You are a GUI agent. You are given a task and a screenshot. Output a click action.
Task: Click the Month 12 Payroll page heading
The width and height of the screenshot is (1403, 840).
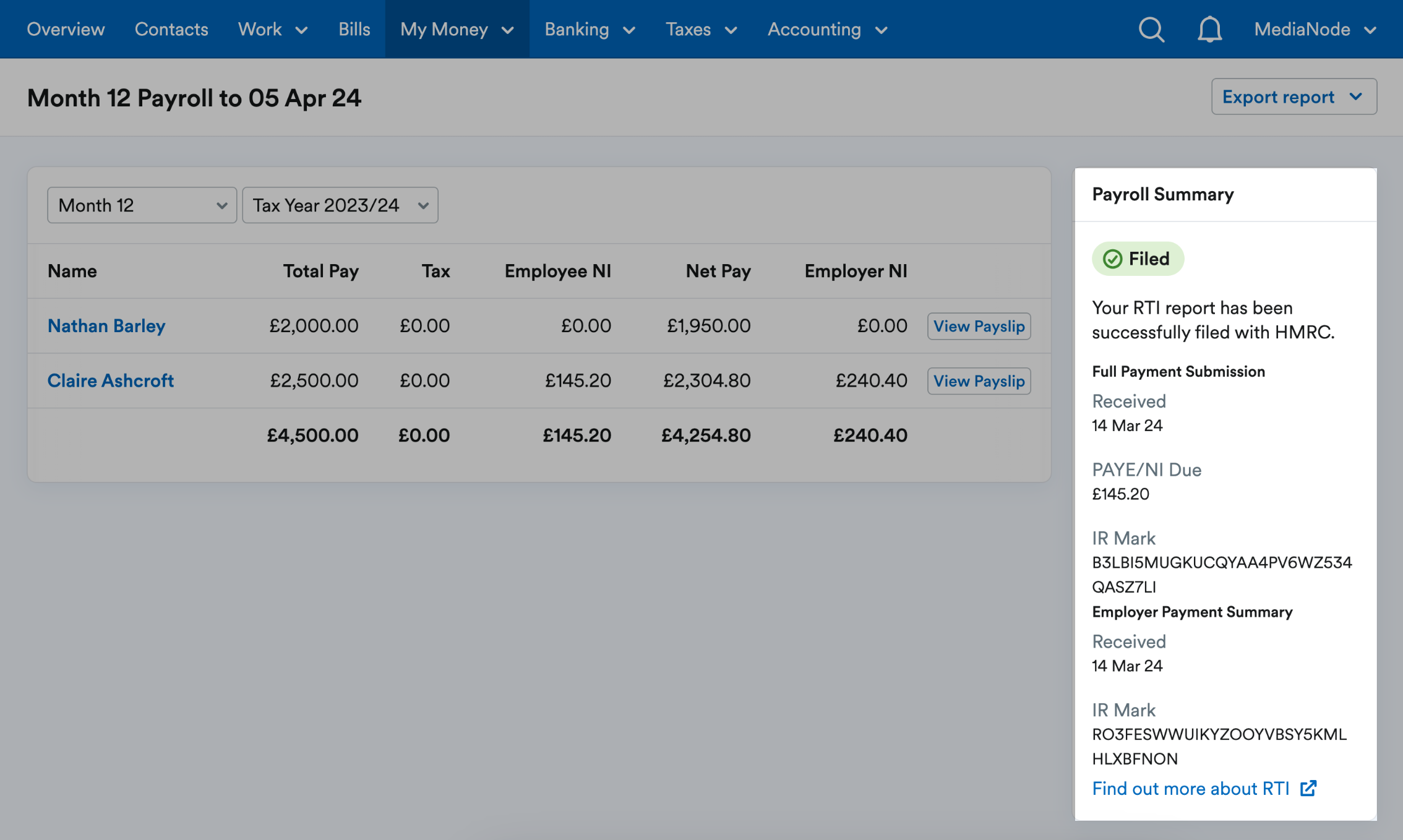[x=194, y=98]
